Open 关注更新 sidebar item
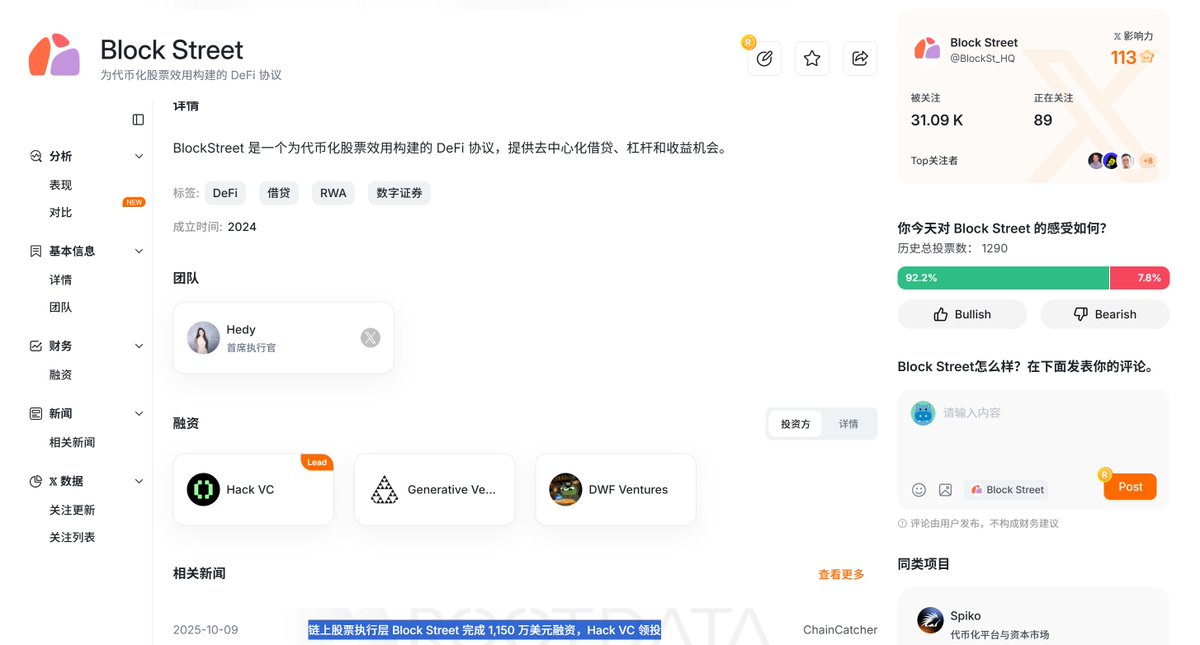The height and width of the screenshot is (645, 1200). 72,510
